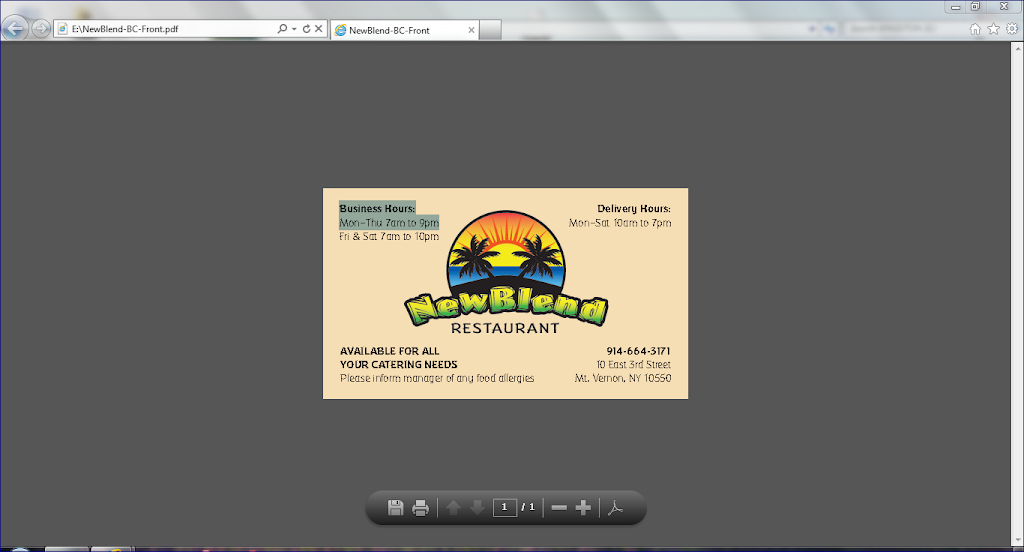Click the 'Fri & Sat 7am to 10pm' text
This screenshot has height=552, width=1024.
pyautogui.click(x=389, y=236)
